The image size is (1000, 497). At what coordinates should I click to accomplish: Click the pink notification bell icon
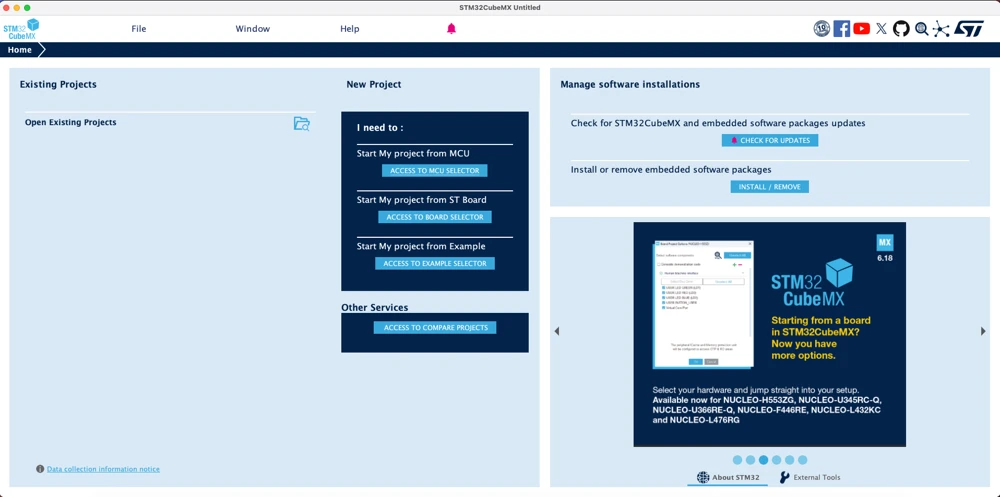point(452,29)
